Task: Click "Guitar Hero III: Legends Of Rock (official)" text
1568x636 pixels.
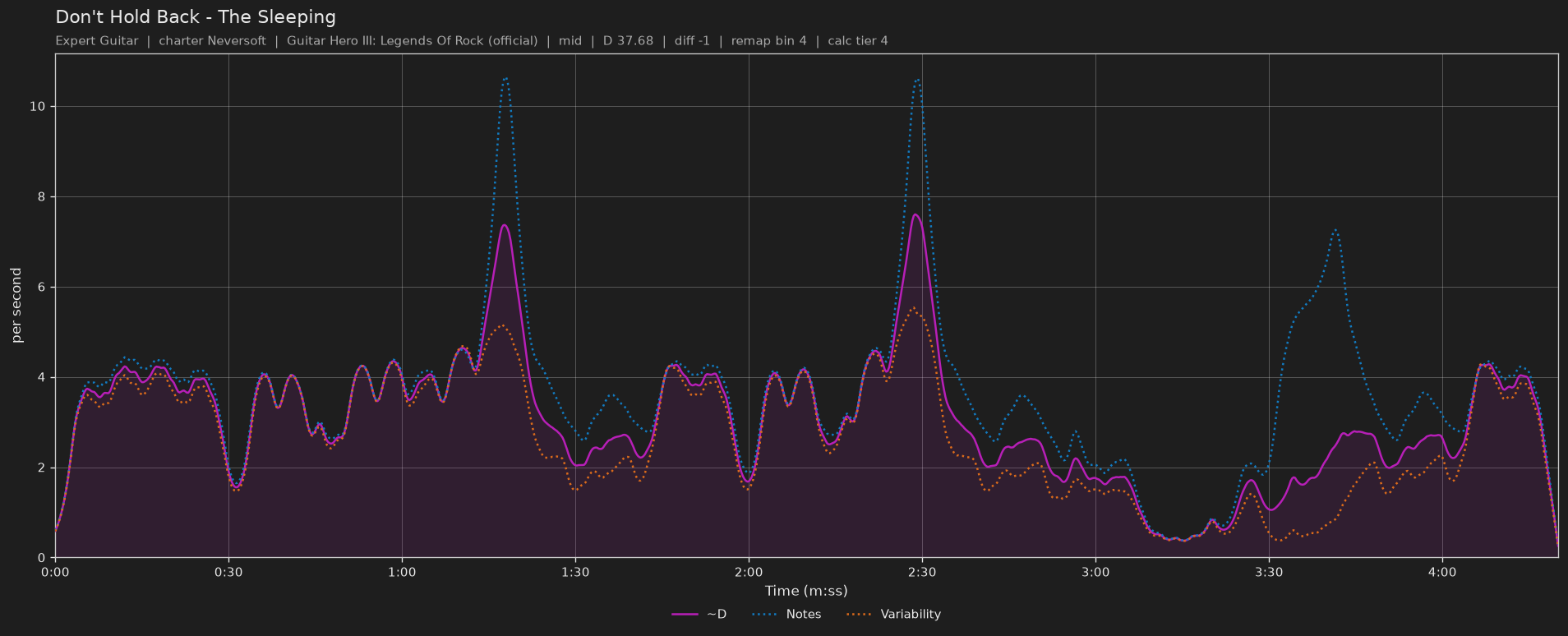Action: (x=413, y=41)
